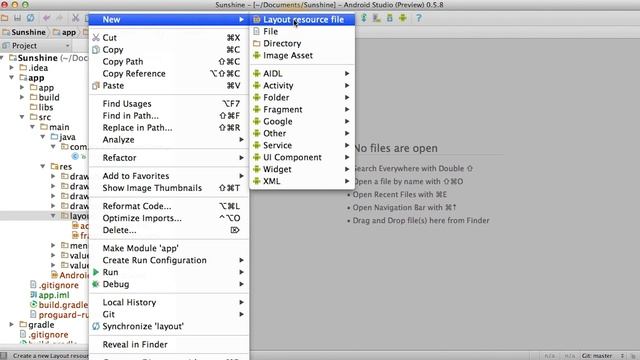
Task: Click Synchronize 'layout' in the context menu
Action: pos(169,326)
